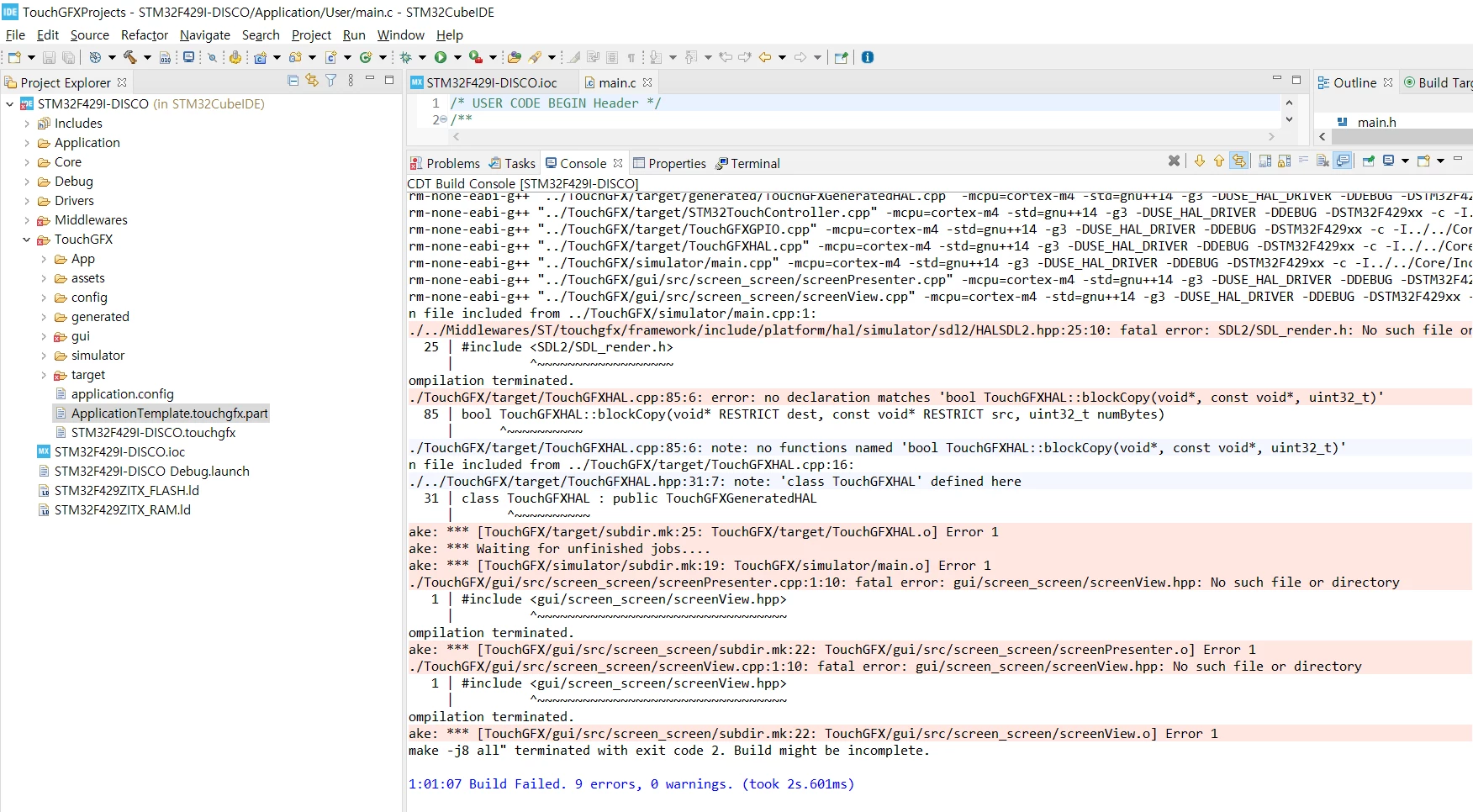
Task: Open the Build hammer dropdown arrow
Action: (x=147, y=57)
